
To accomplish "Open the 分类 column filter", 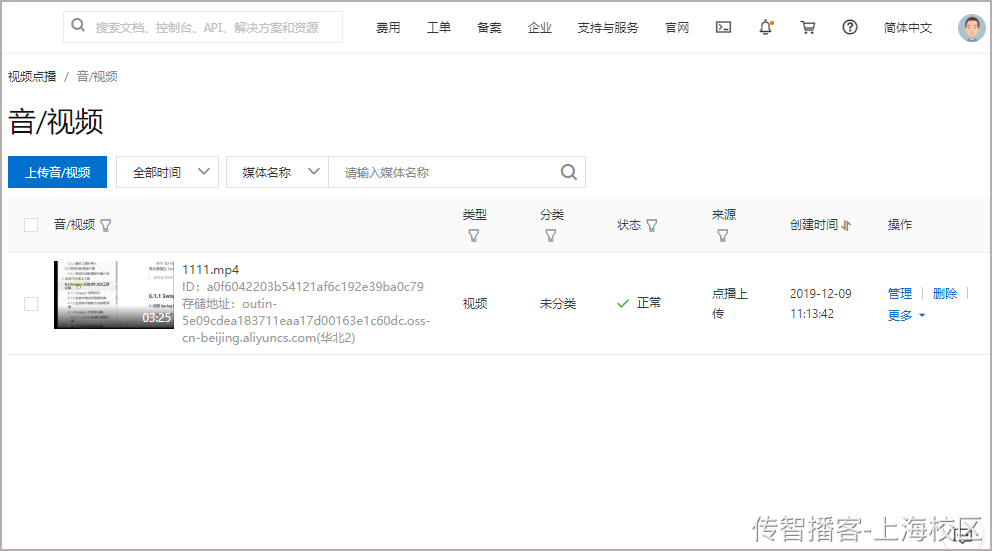I will 550,236.
